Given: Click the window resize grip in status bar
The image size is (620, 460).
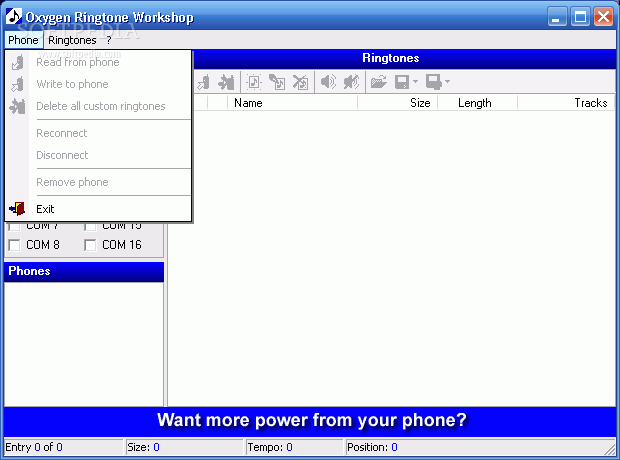Looking at the screenshot, I should pyautogui.click(x=611, y=450).
